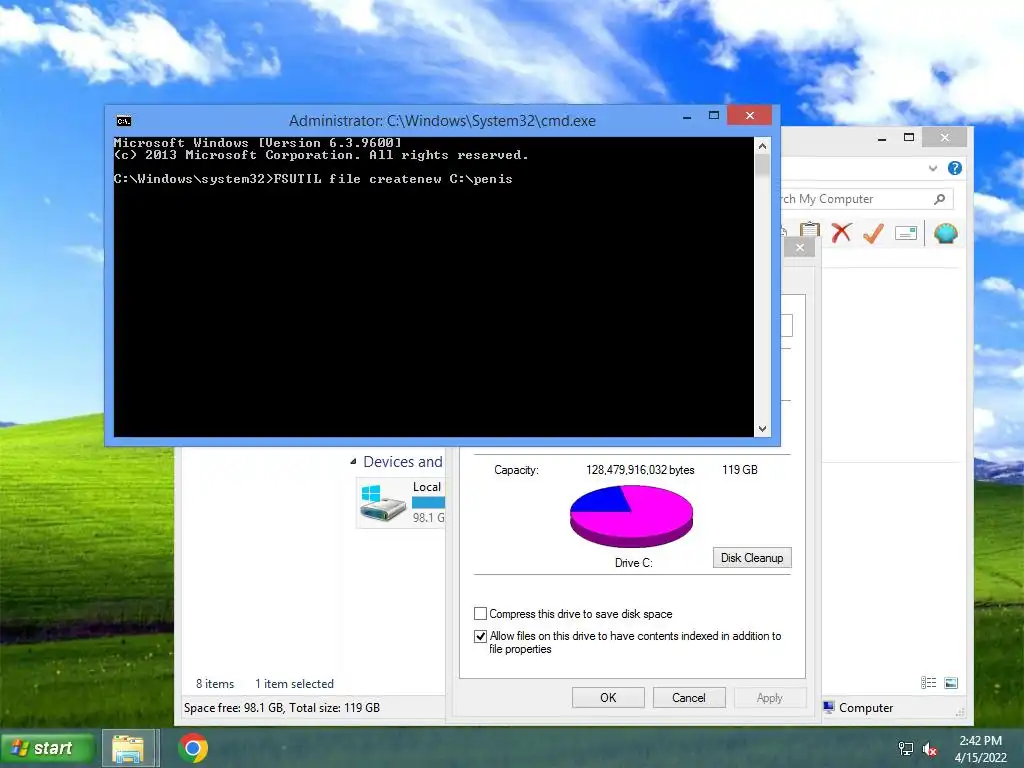Image resolution: width=1024 pixels, height=768 pixels.
Task: Switch to large icons view in Explorer
Action: coord(951,683)
